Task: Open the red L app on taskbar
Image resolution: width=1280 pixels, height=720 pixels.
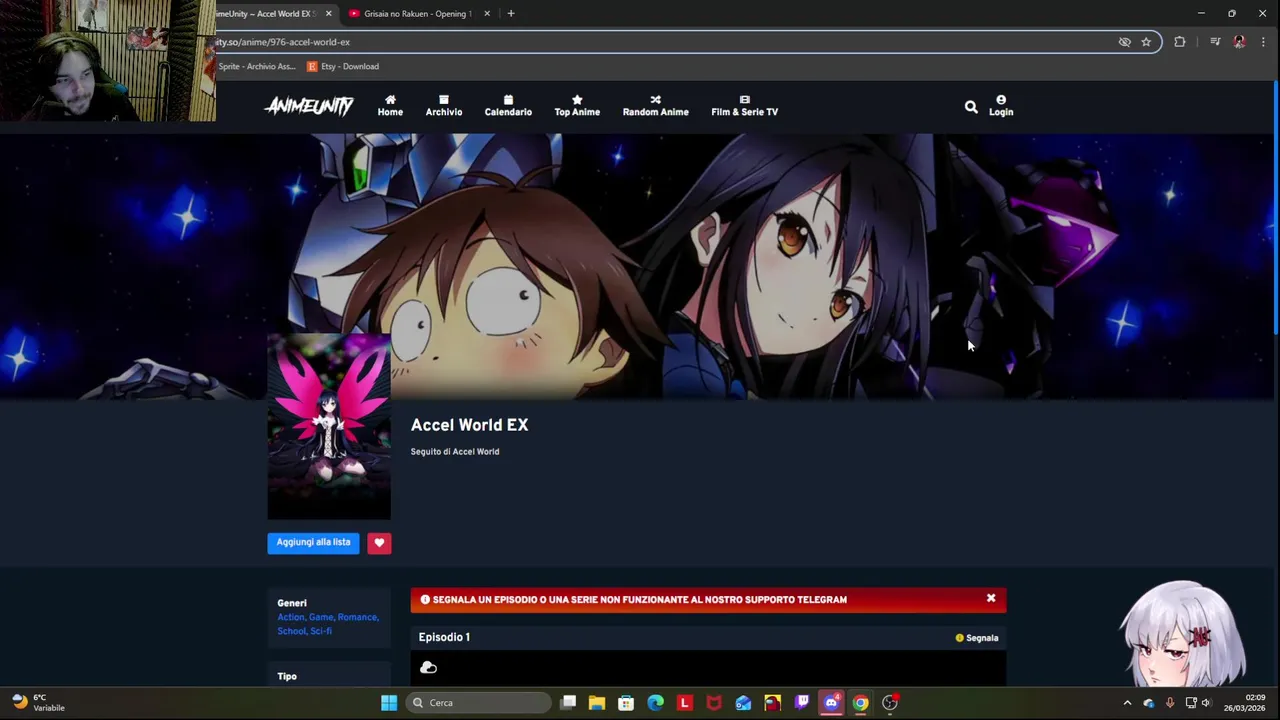Action: 685,703
